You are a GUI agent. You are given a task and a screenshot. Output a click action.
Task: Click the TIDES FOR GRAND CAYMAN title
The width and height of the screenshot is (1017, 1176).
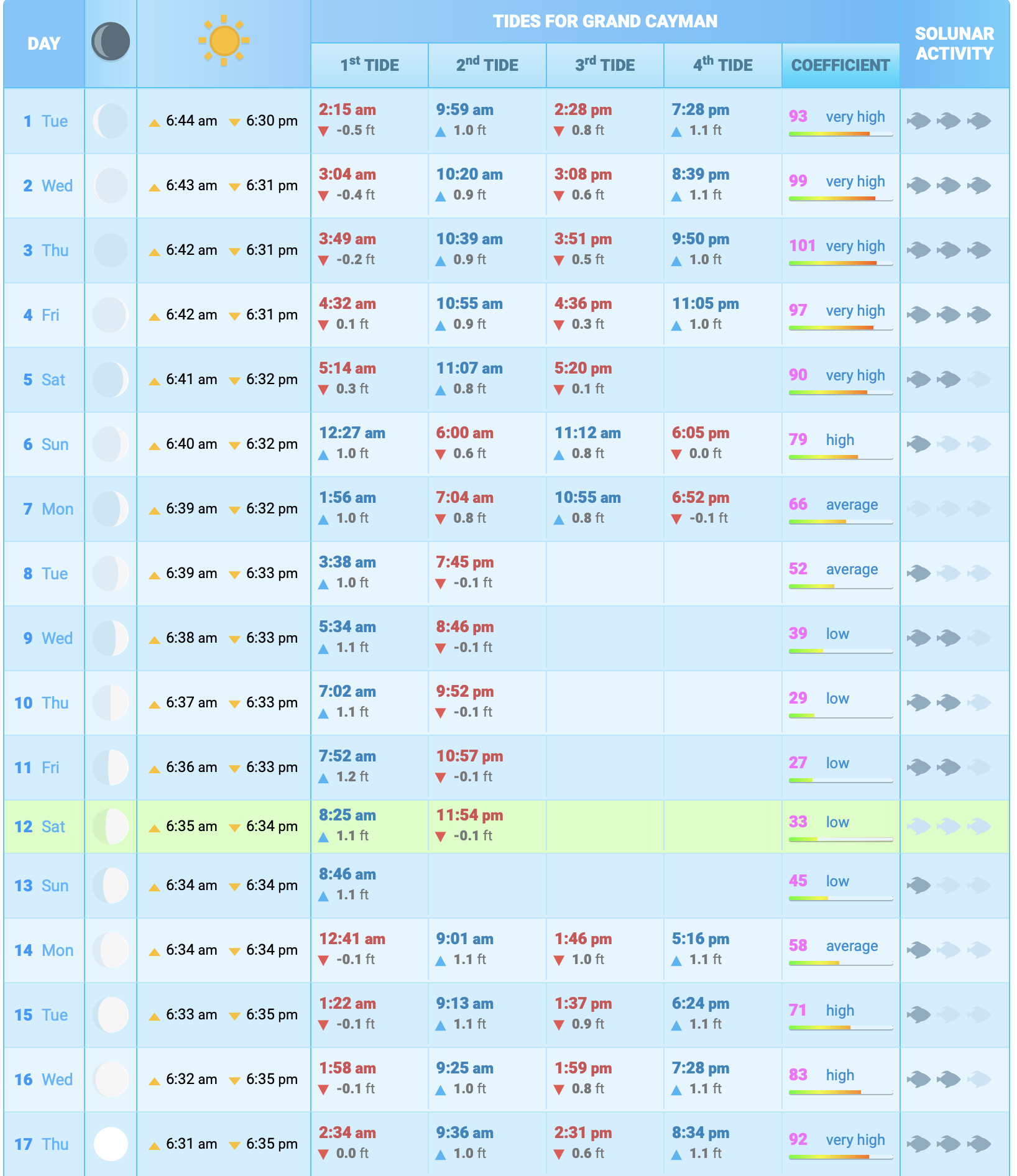click(x=605, y=22)
